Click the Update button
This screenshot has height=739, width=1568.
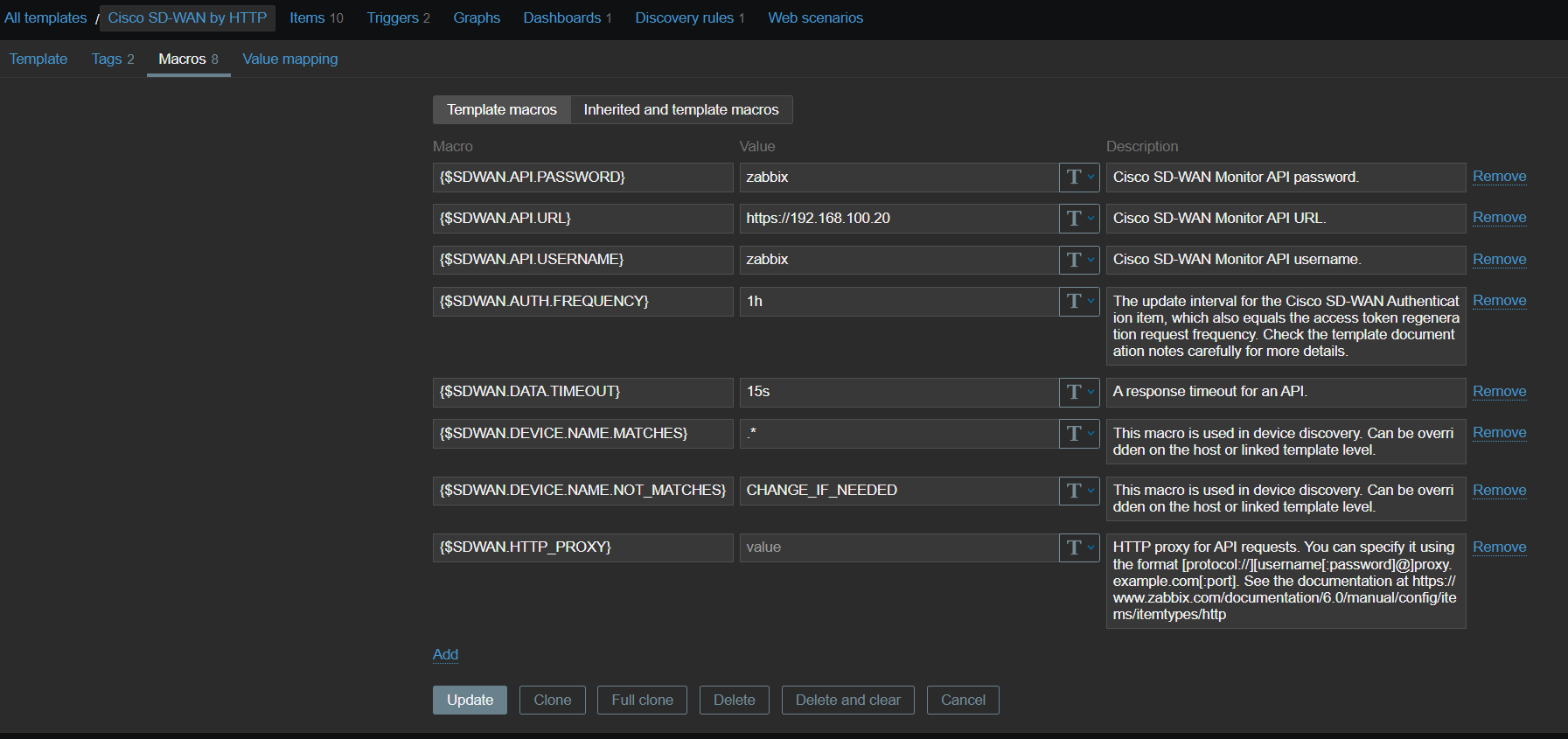[470, 701]
